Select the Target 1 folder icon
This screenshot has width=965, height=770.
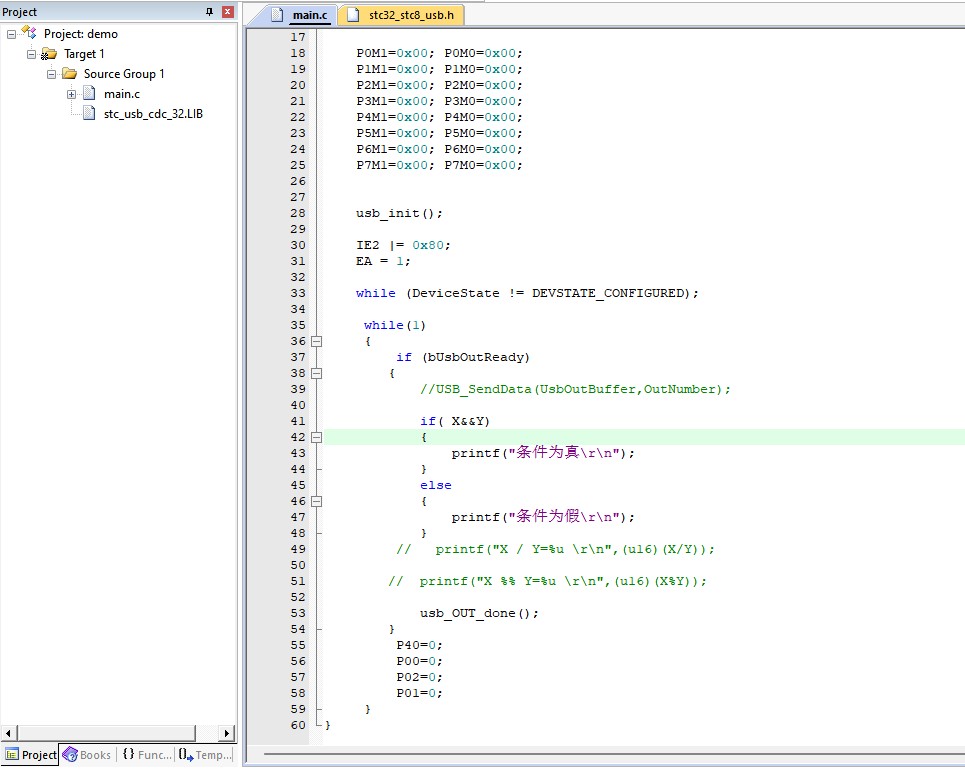(49, 54)
